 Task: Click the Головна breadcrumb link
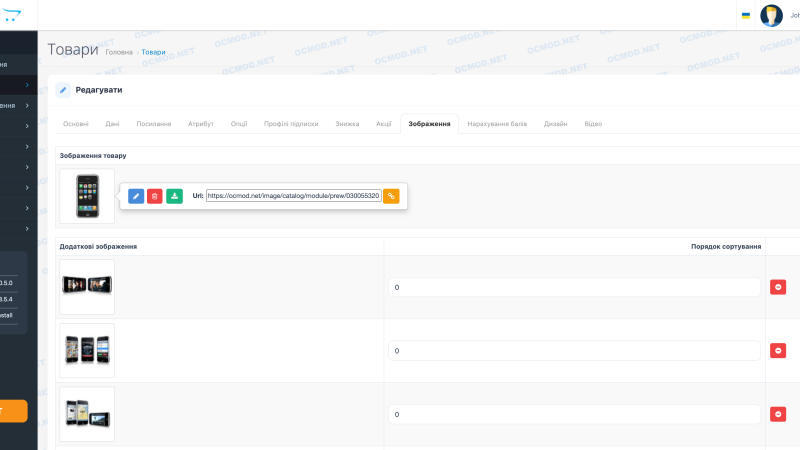[x=119, y=52]
